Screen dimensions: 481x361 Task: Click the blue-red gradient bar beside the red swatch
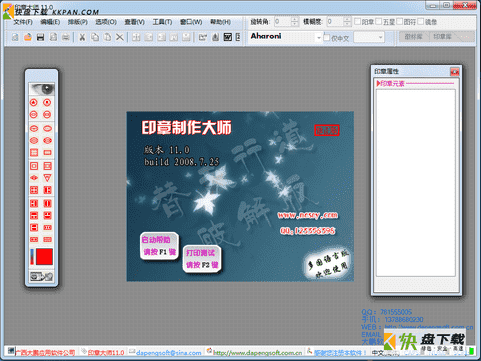(32, 257)
